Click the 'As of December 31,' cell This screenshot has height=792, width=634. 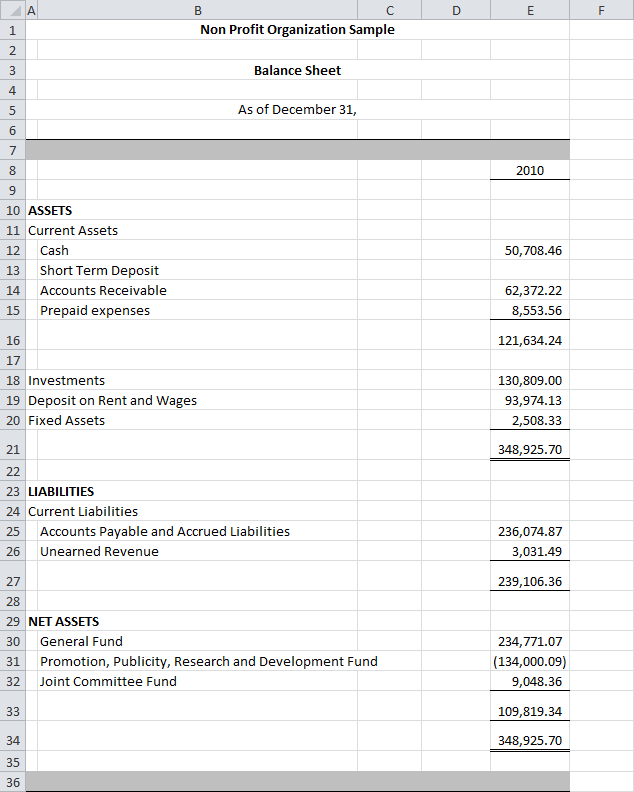tap(298, 110)
